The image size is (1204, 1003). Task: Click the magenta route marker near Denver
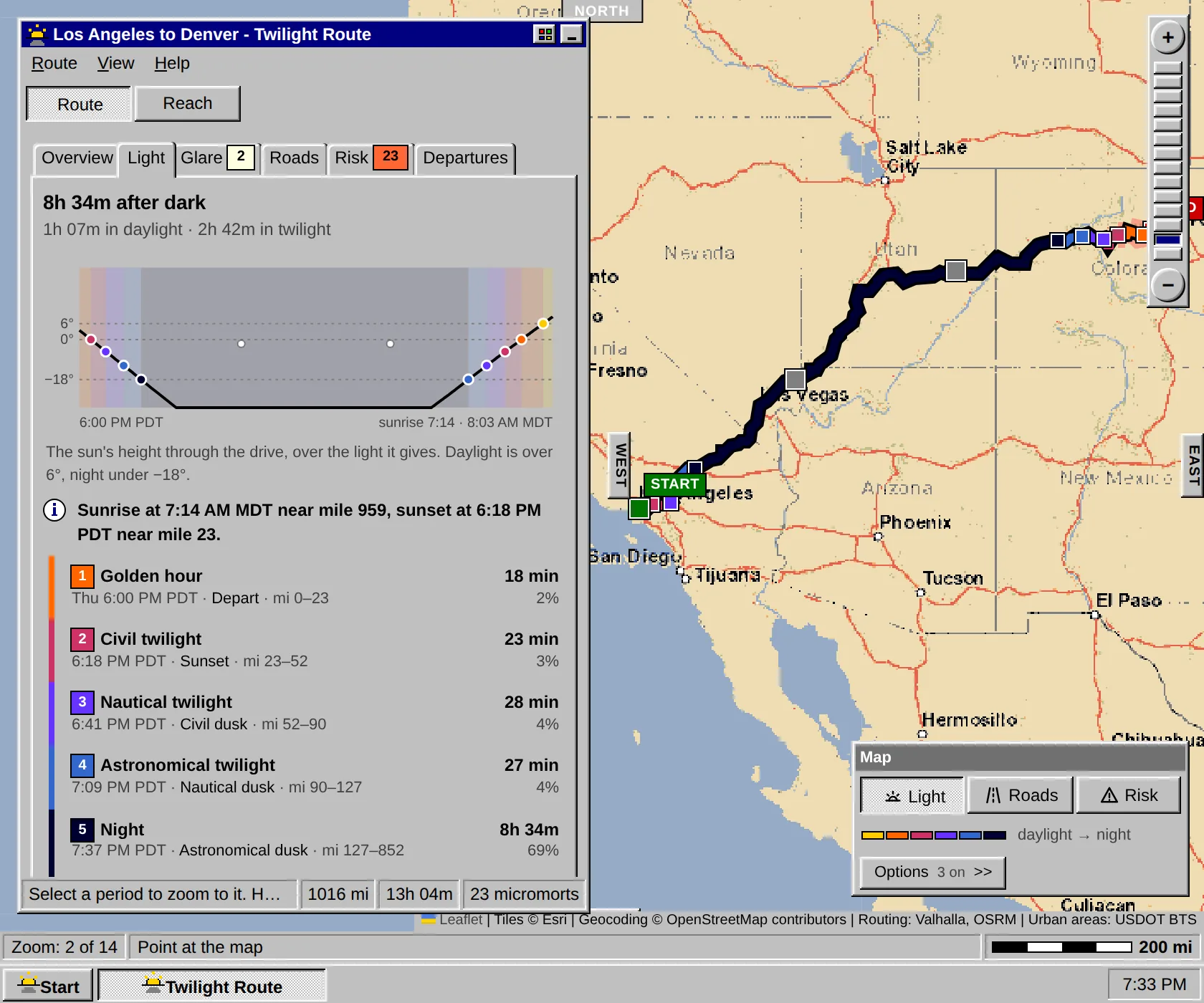(1117, 235)
